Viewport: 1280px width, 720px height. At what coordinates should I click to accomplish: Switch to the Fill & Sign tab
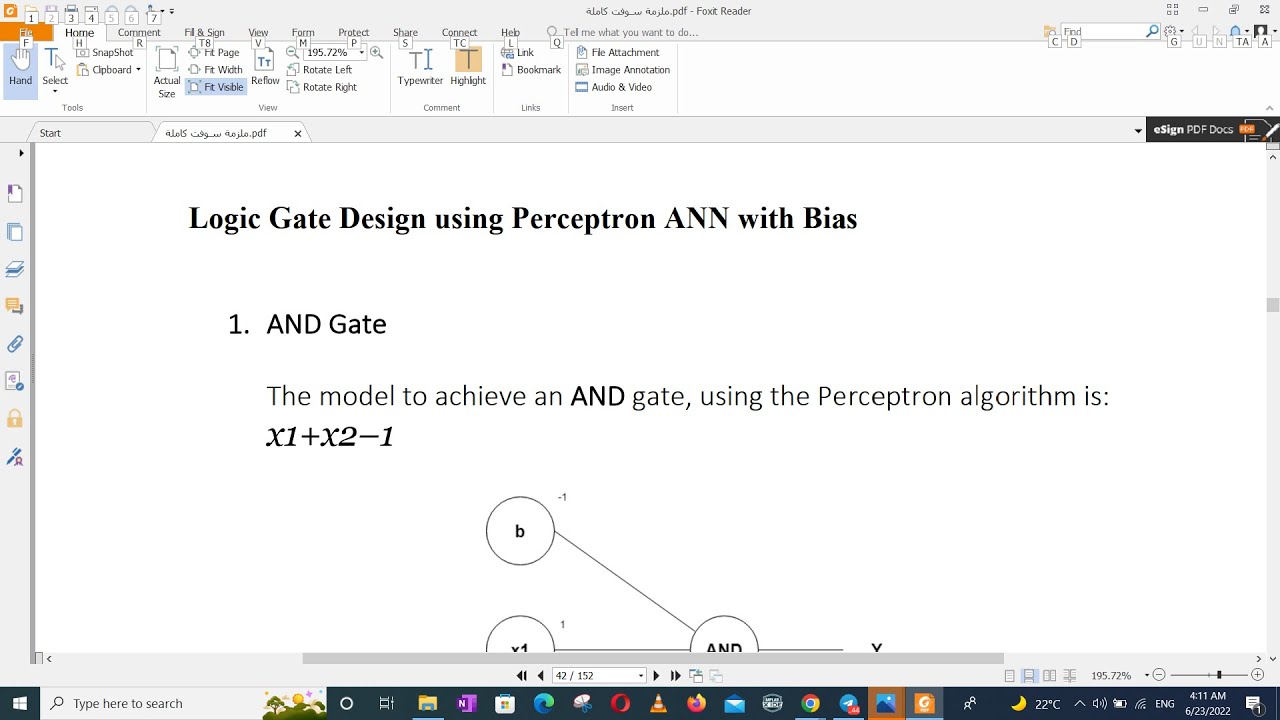(x=204, y=33)
